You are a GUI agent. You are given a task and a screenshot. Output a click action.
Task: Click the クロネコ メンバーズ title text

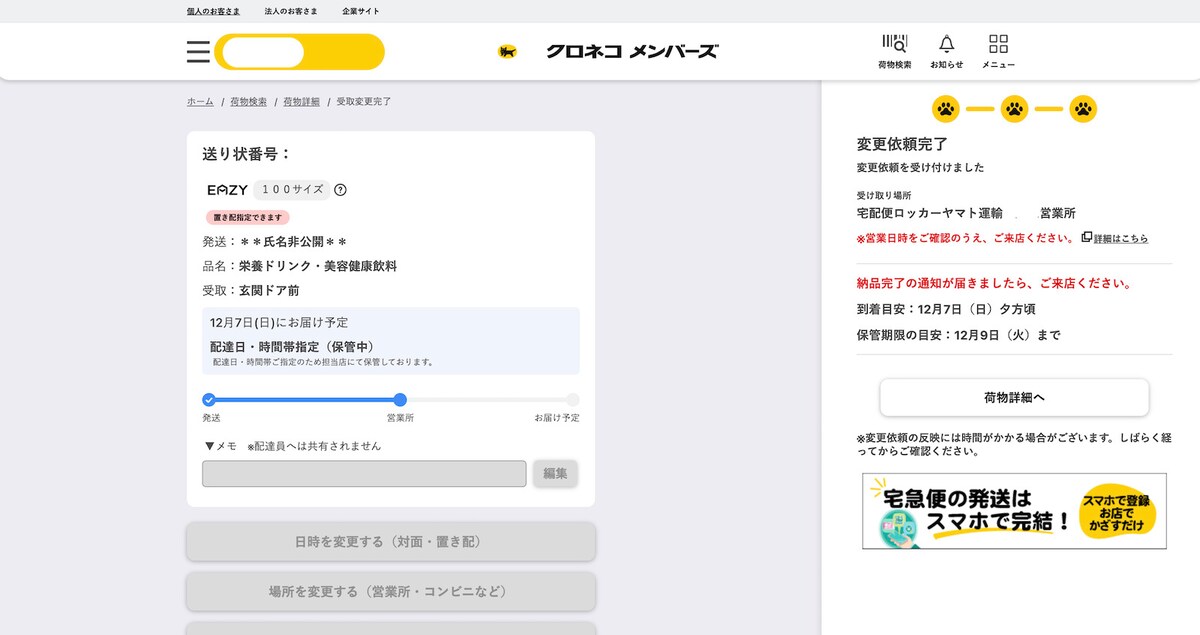coord(632,52)
